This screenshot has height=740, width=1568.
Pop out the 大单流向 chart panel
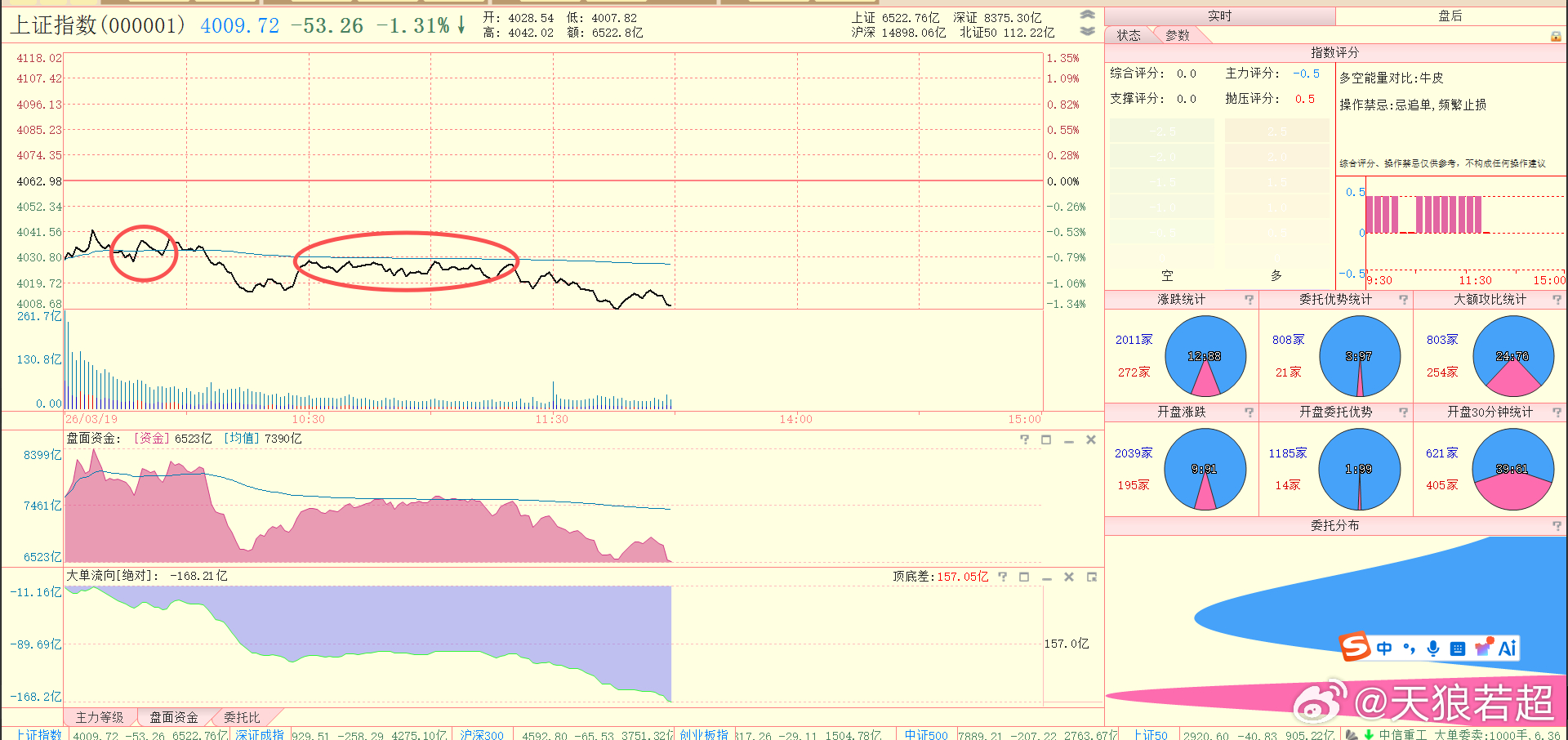click(x=1091, y=577)
